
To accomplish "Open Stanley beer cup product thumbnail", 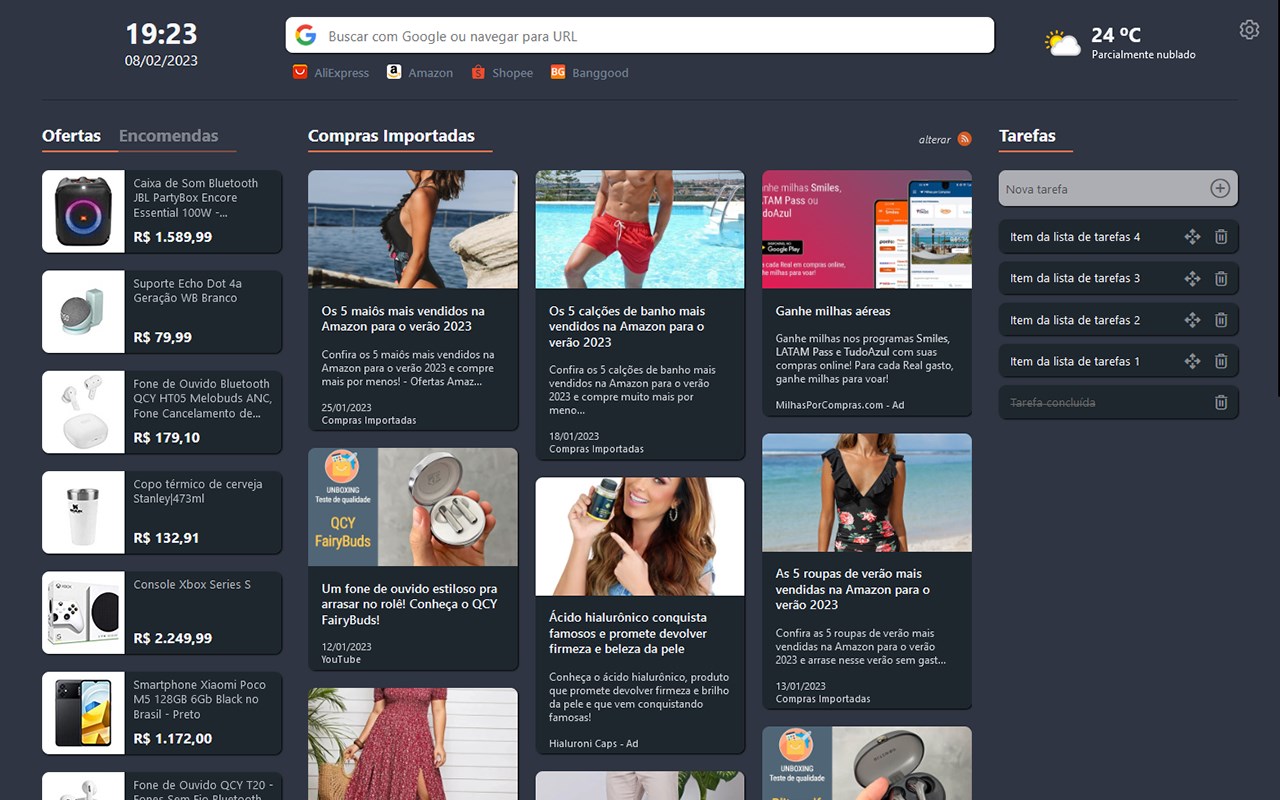I will click(x=83, y=512).
